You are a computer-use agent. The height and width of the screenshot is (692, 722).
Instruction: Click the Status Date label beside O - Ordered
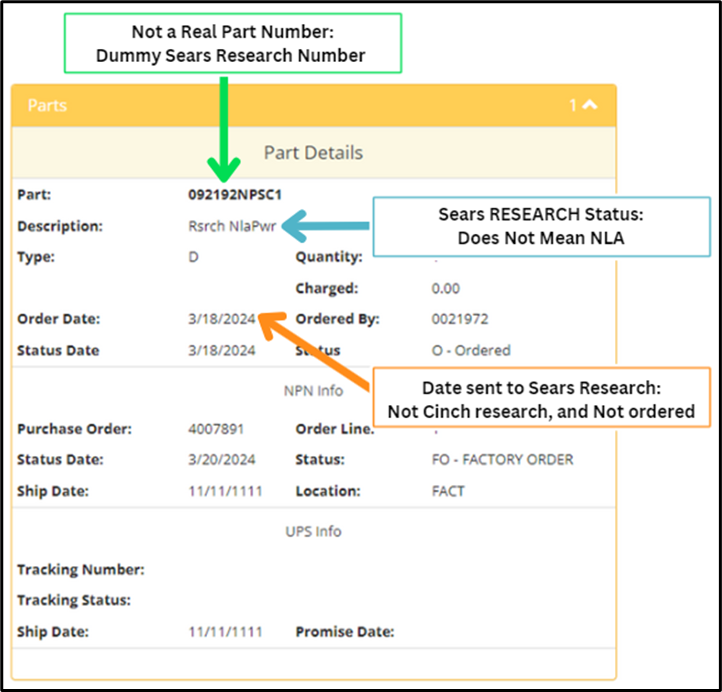pyautogui.click(x=58, y=350)
